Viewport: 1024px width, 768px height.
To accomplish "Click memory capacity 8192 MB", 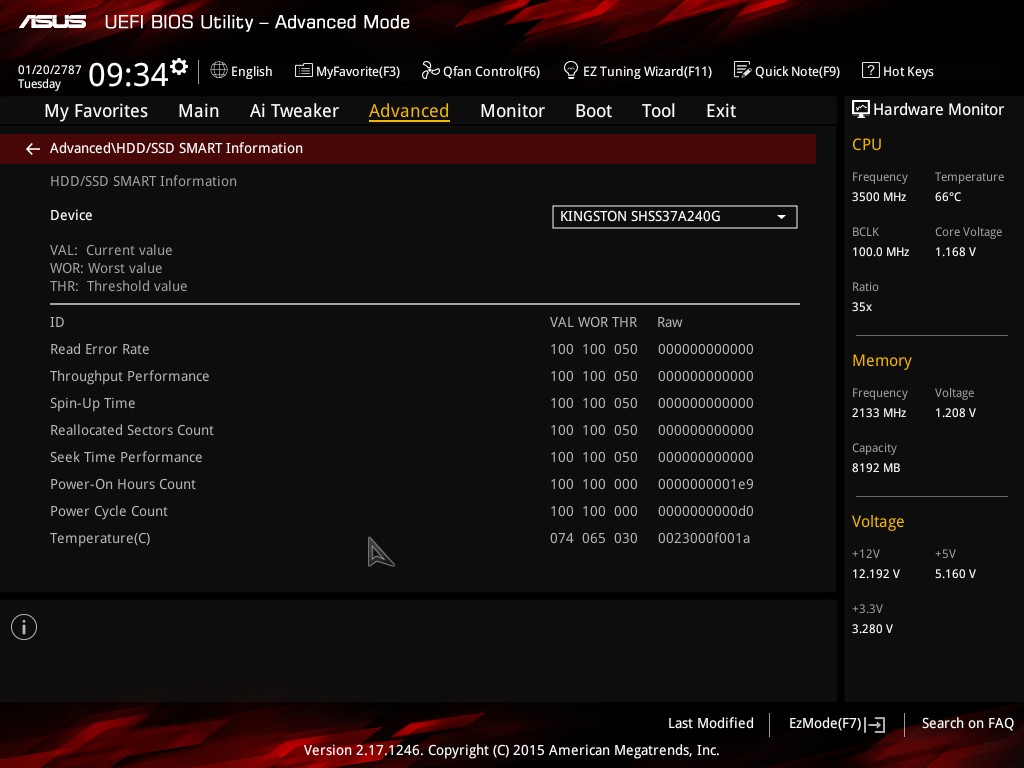I will 876,468.
